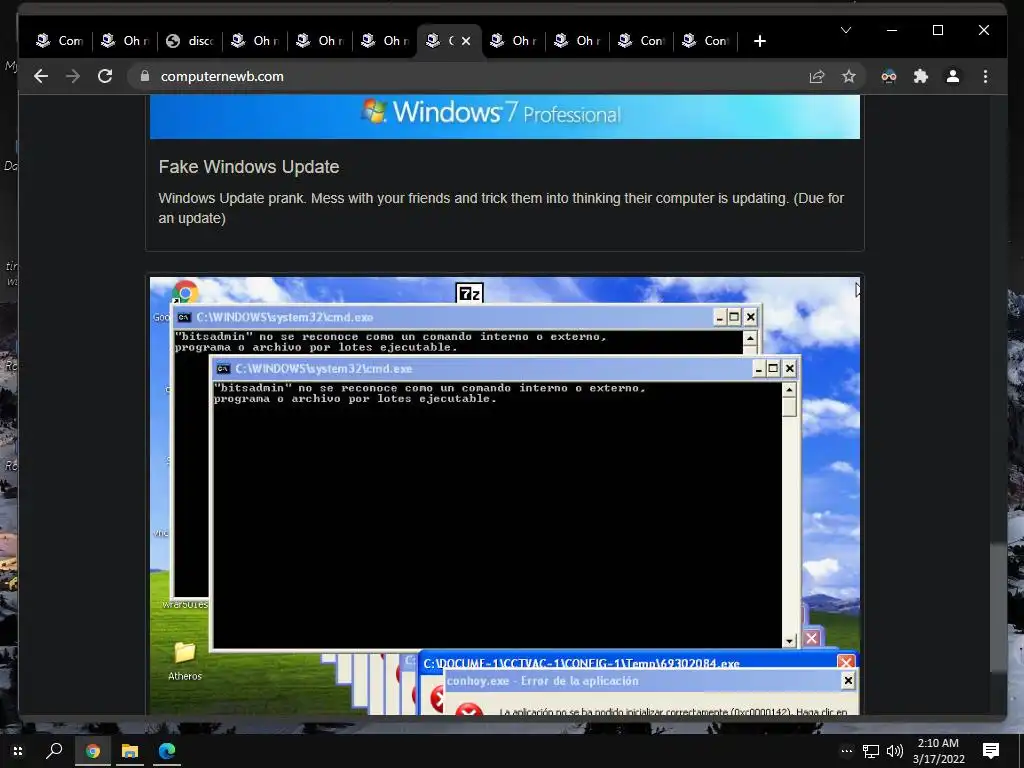
Task: Open File Explorer from the taskbar
Action: (x=129, y=751)
